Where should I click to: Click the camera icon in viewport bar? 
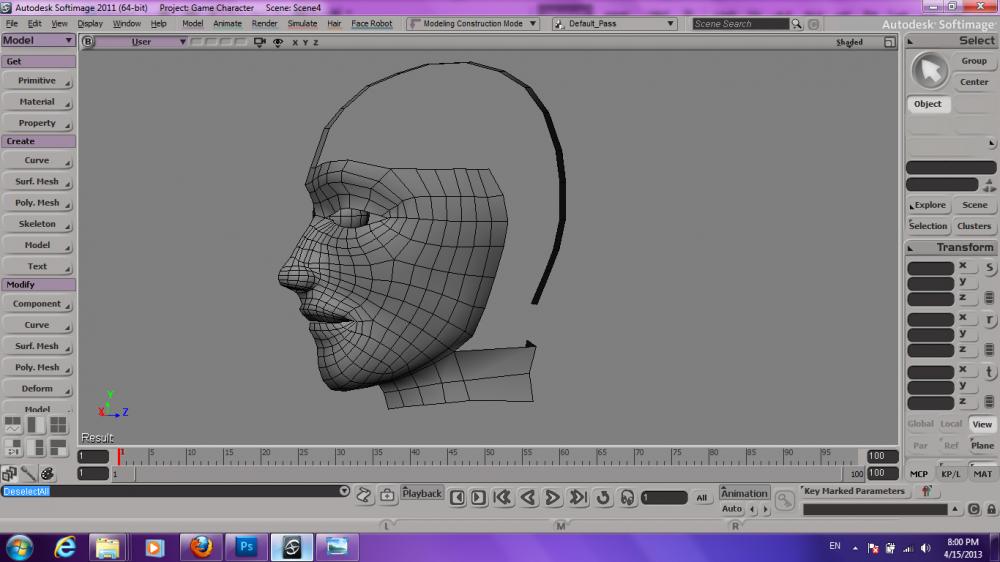tap(260, 42)
